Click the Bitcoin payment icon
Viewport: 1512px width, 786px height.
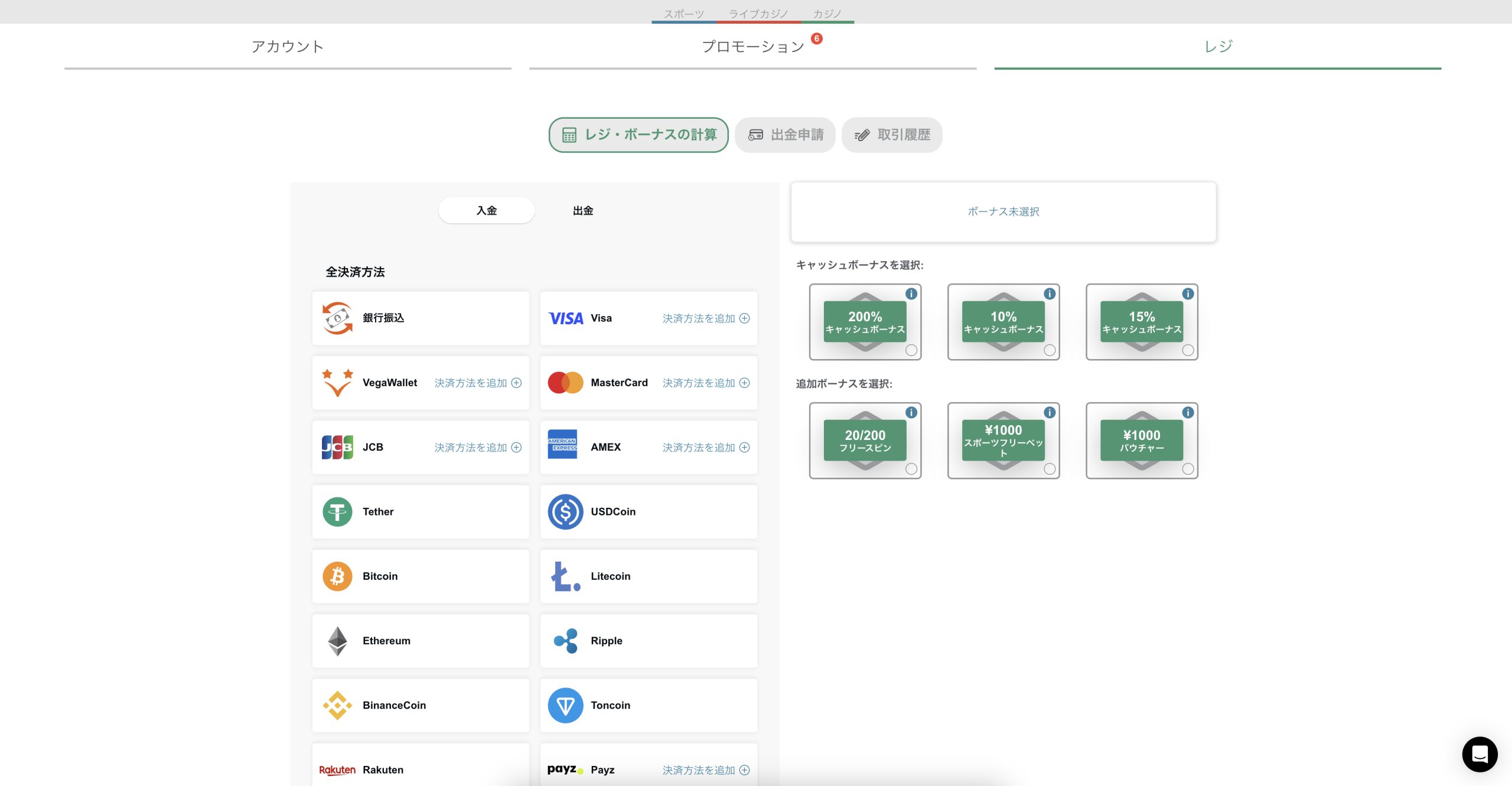point(337,576)
